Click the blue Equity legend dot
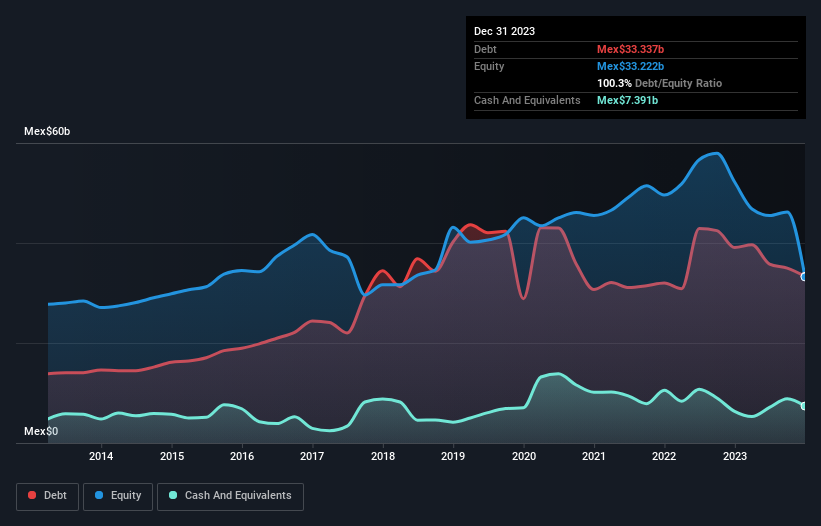Screen dimensions: 821x526 [99, 495]
